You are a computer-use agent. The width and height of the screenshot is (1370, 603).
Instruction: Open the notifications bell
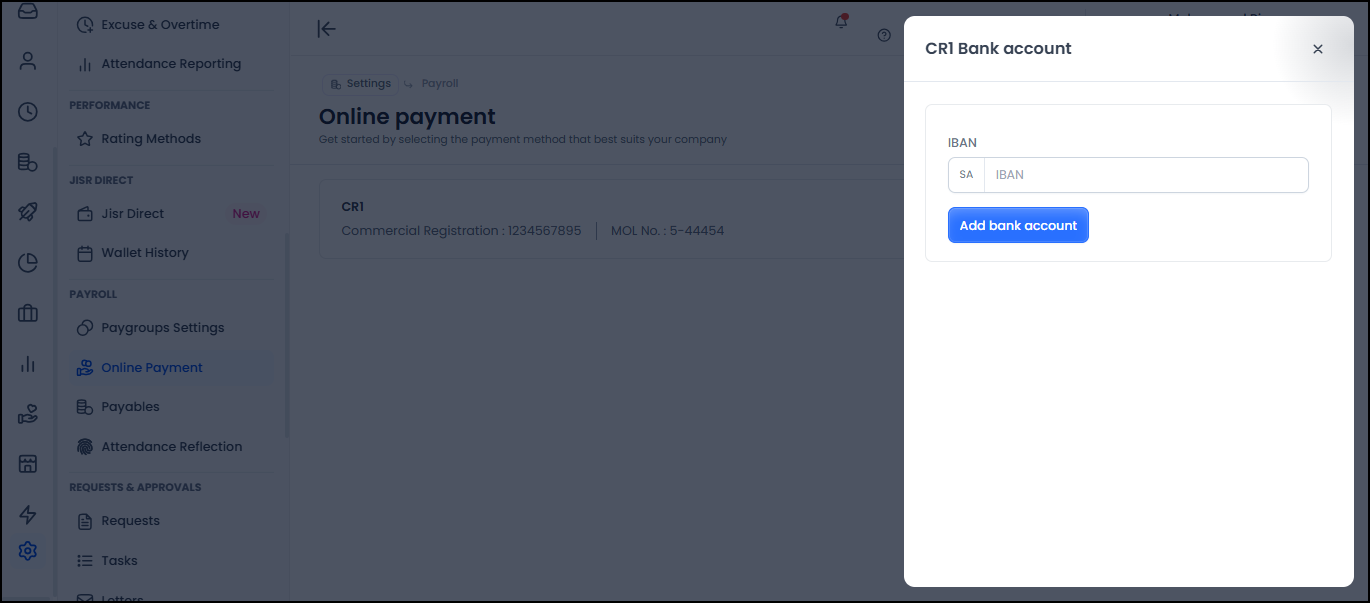[841, 22]
